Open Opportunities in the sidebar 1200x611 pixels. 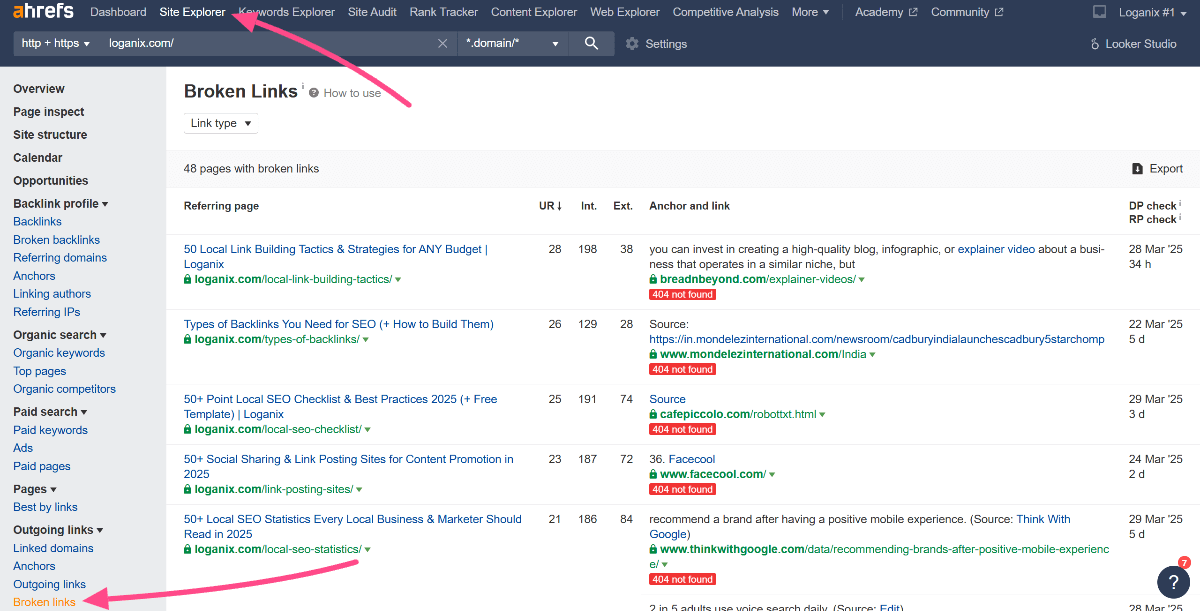[x=51, y=181]
